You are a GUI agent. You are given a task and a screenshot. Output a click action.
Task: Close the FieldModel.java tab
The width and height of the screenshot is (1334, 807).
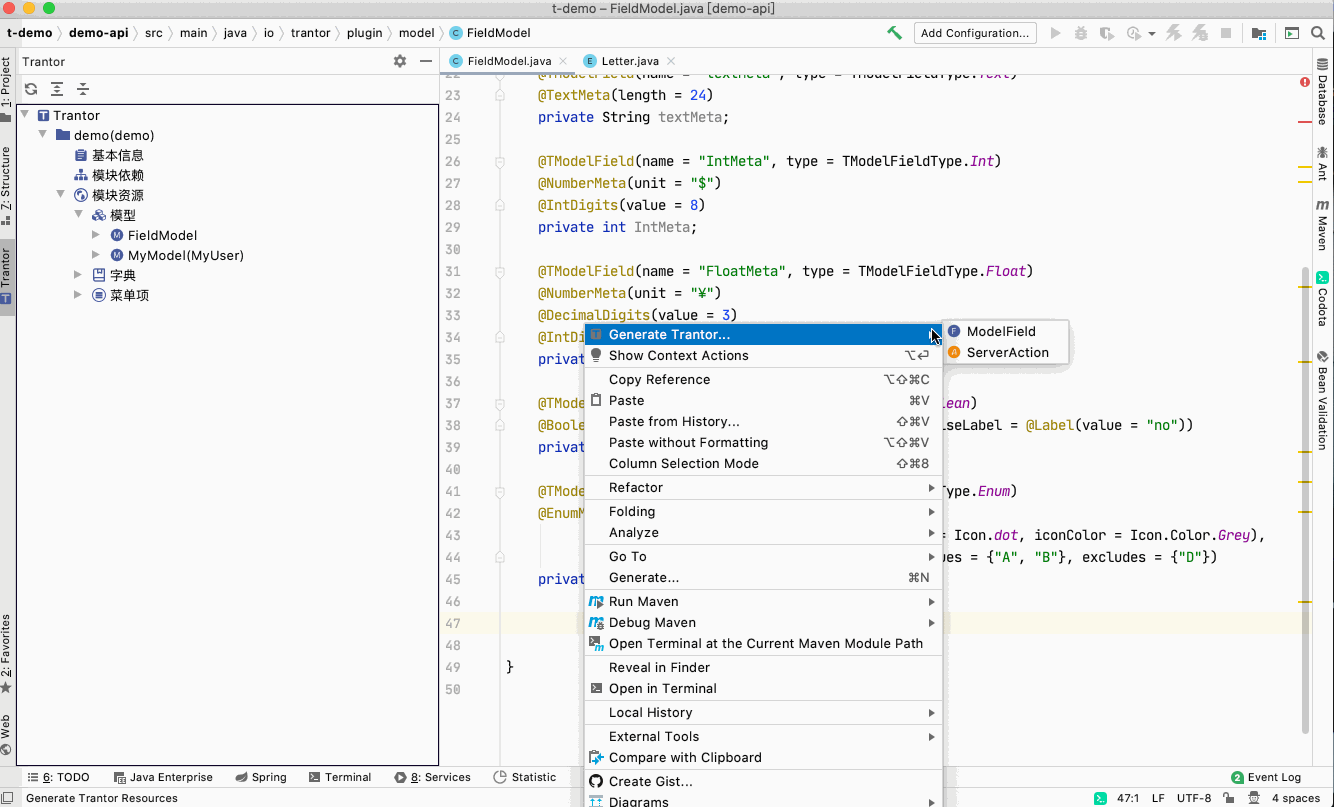click(x=562, y=61)
